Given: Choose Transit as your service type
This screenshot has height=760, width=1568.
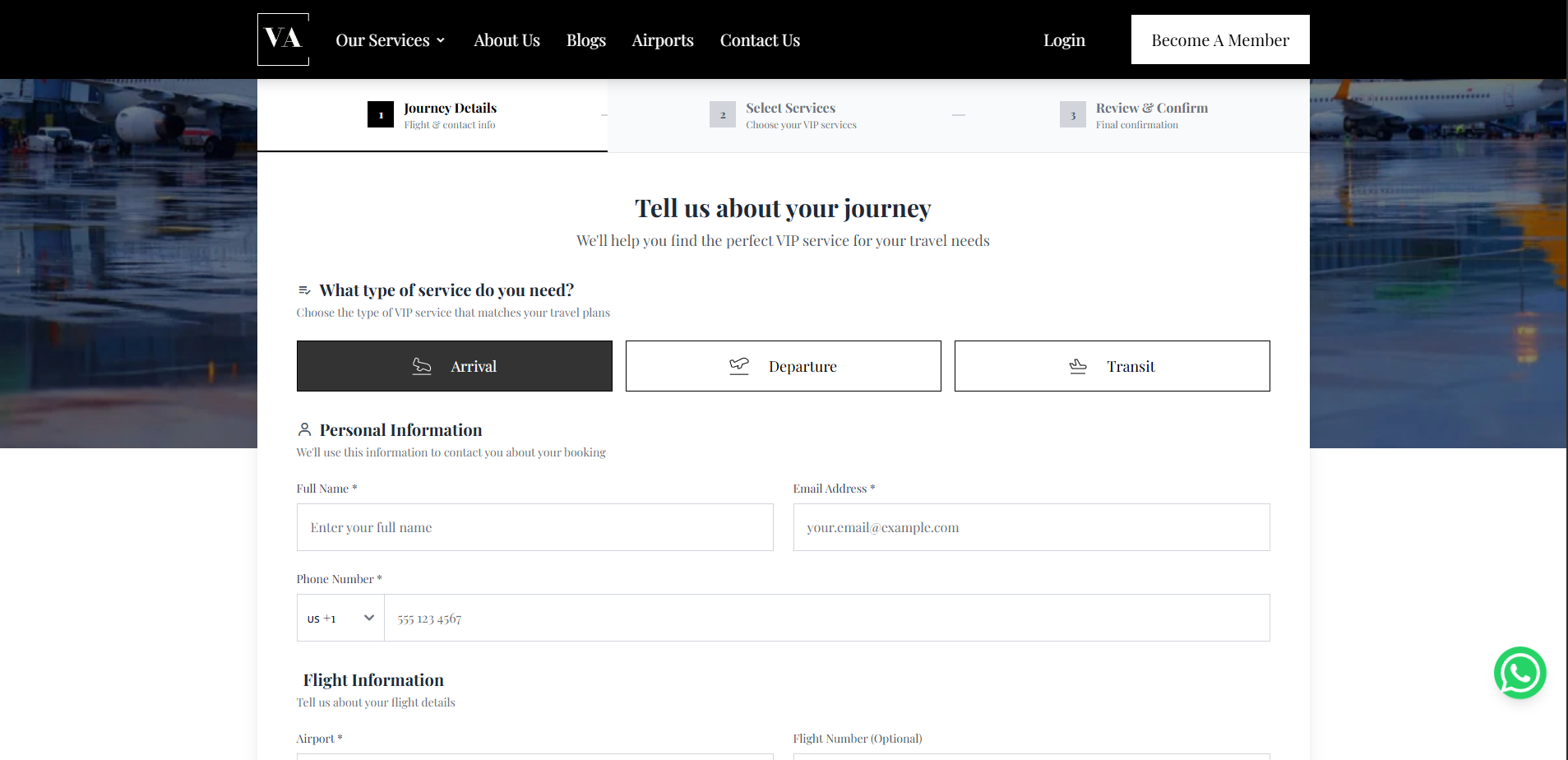Looking at the screenshot, I should (x=1111, y=366).
